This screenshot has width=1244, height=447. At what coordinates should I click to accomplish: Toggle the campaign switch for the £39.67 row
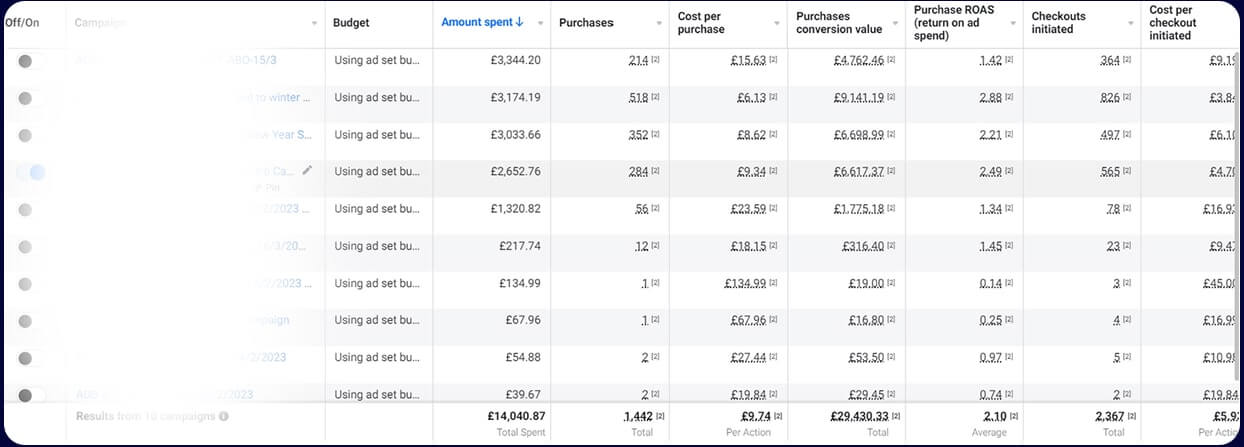26,394
